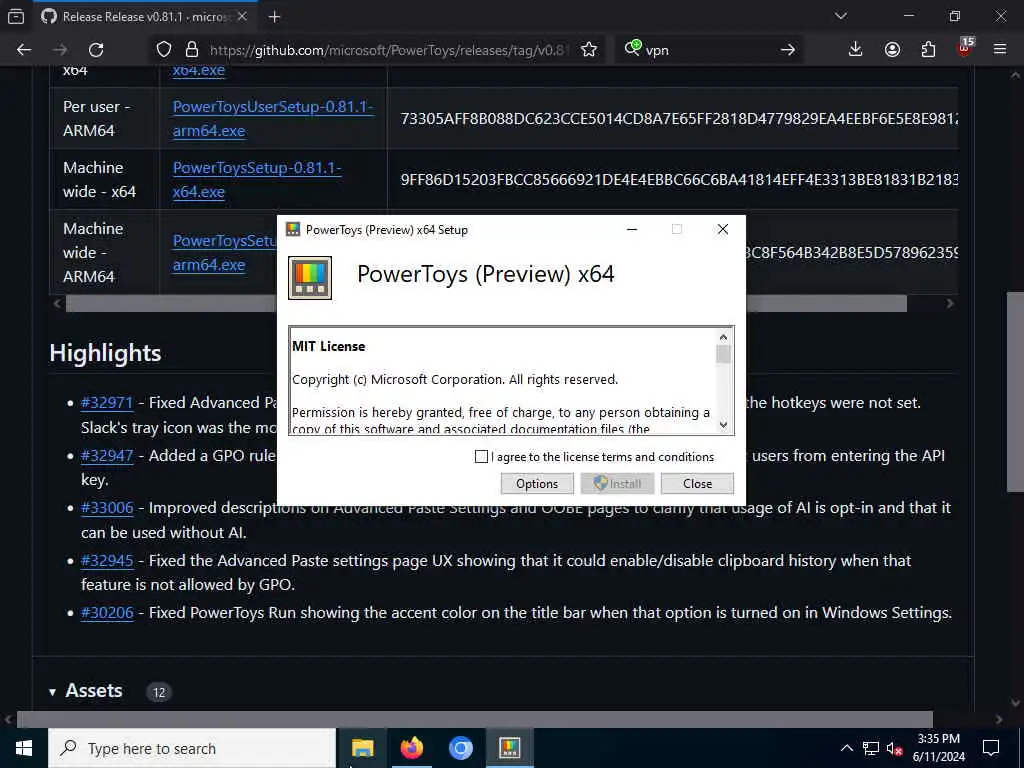Open Firefox downloads panel

855,50
